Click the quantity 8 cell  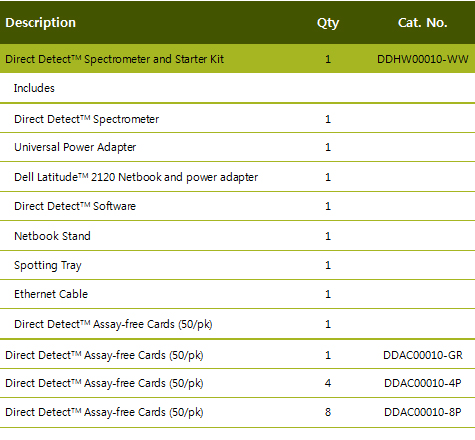click(328, 412)
